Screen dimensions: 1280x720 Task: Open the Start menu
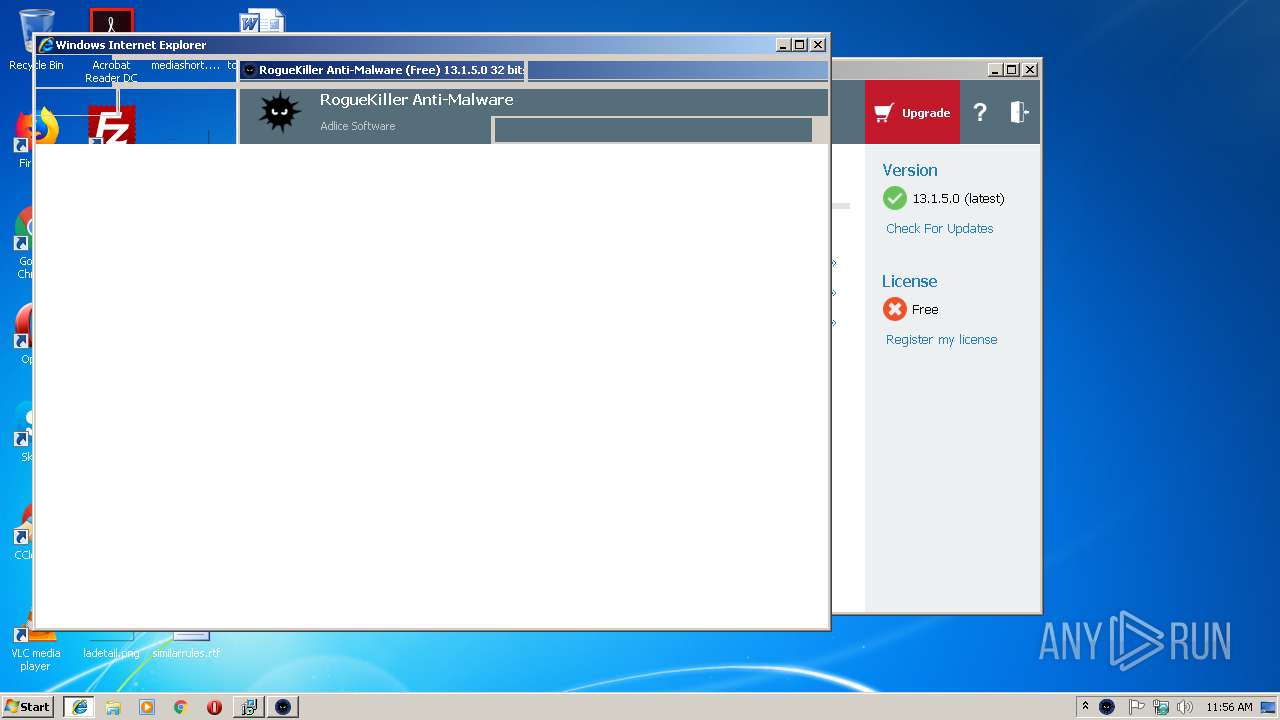click(x=27, y=707)
